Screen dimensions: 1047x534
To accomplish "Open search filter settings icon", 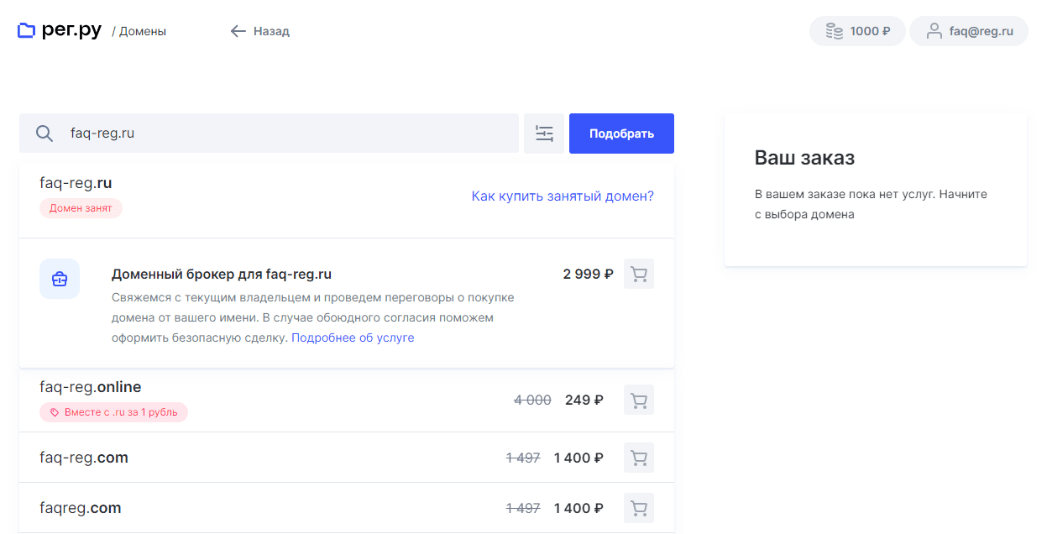I will click(544, 134).
